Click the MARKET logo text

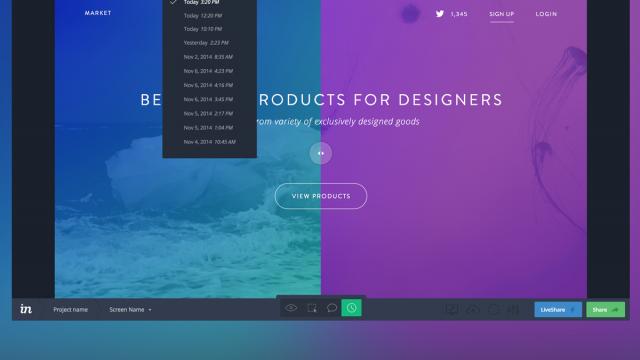[98, 13]
